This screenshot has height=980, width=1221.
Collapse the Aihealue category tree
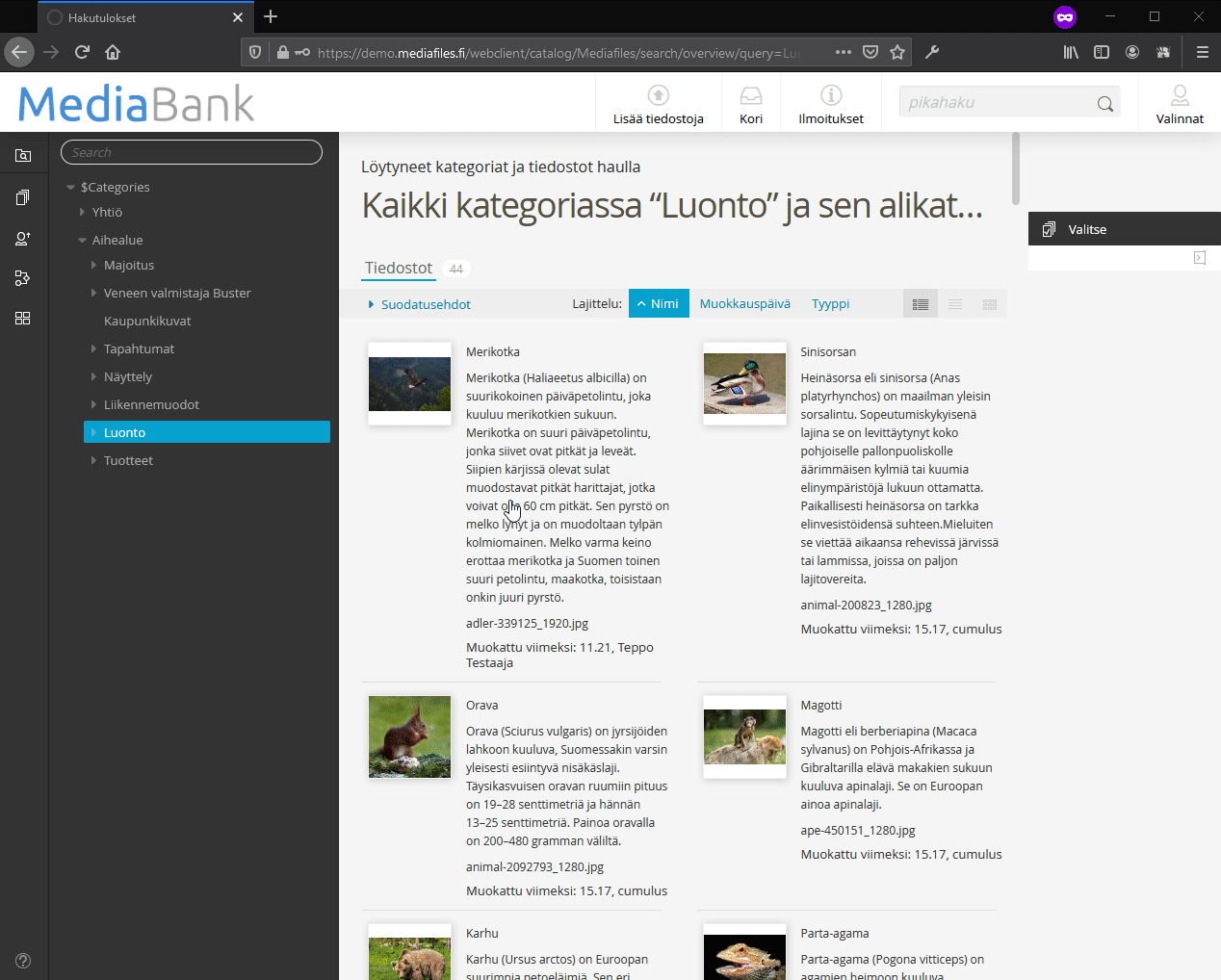(82, 240)
